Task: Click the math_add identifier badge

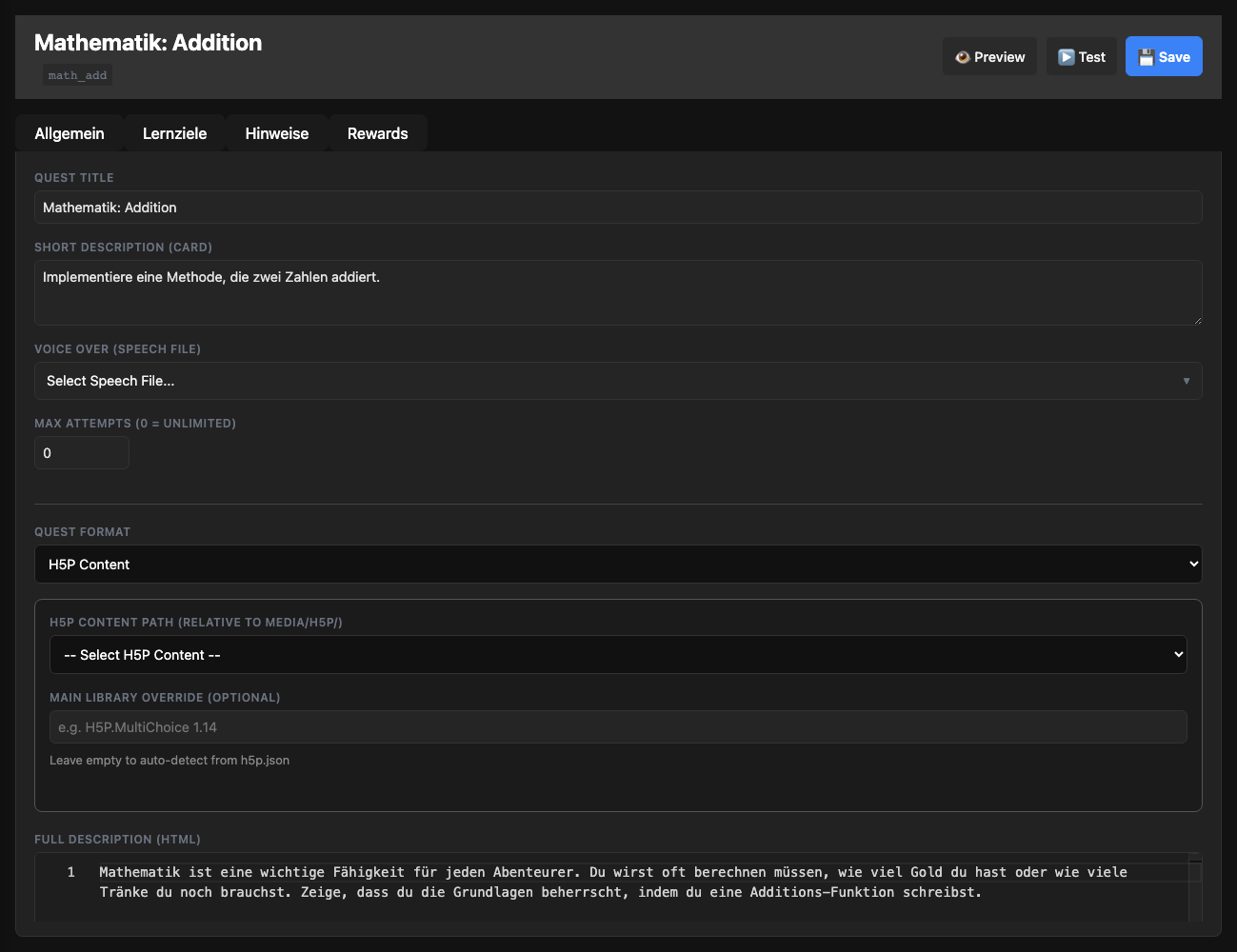Action: click(77, 74)
